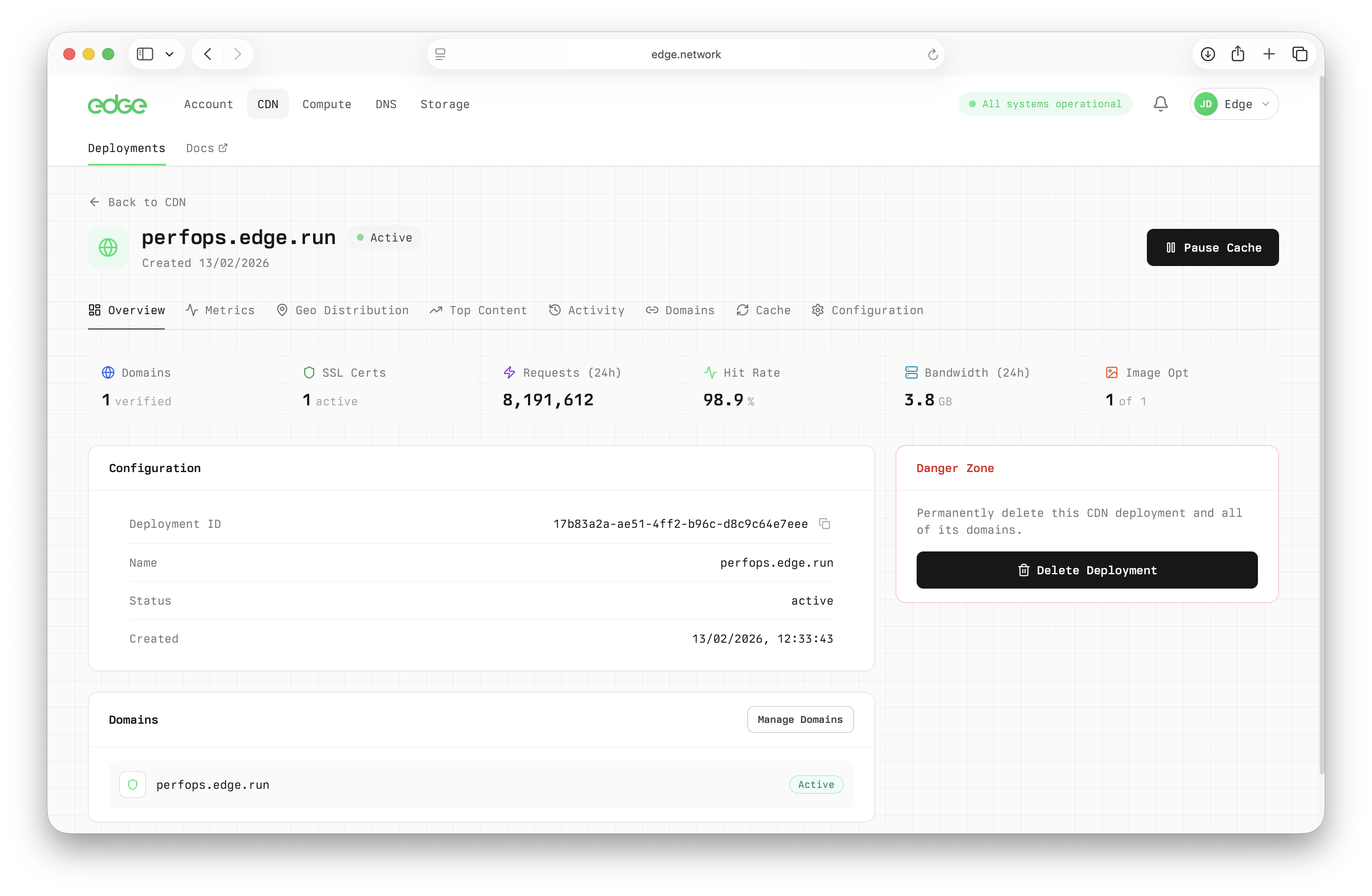Click the Active status badge on the domain row

815,784
